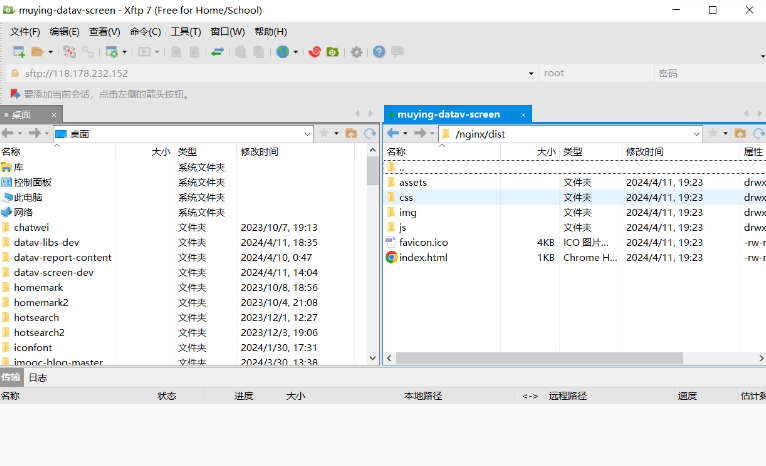Open the 查看(V) menu
The width and height of the screenshot is (766, 466).
click(105, 32)
